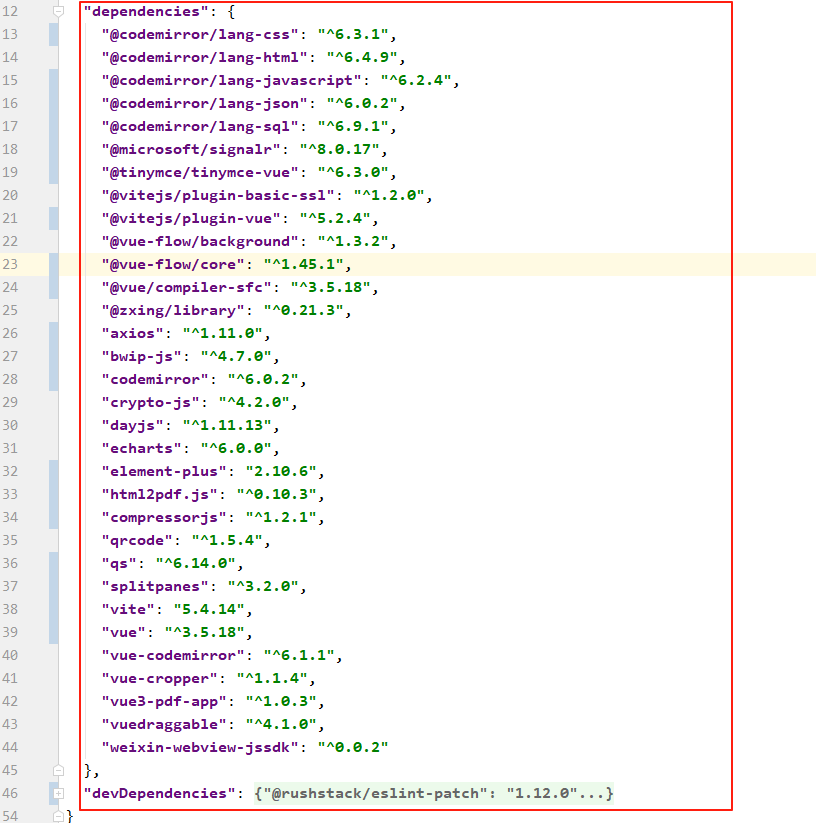This screenshot has height=823, width=816.
Task: Click line number 46 in the gutter
Action: pyautogui.click(x=10, y=793)
